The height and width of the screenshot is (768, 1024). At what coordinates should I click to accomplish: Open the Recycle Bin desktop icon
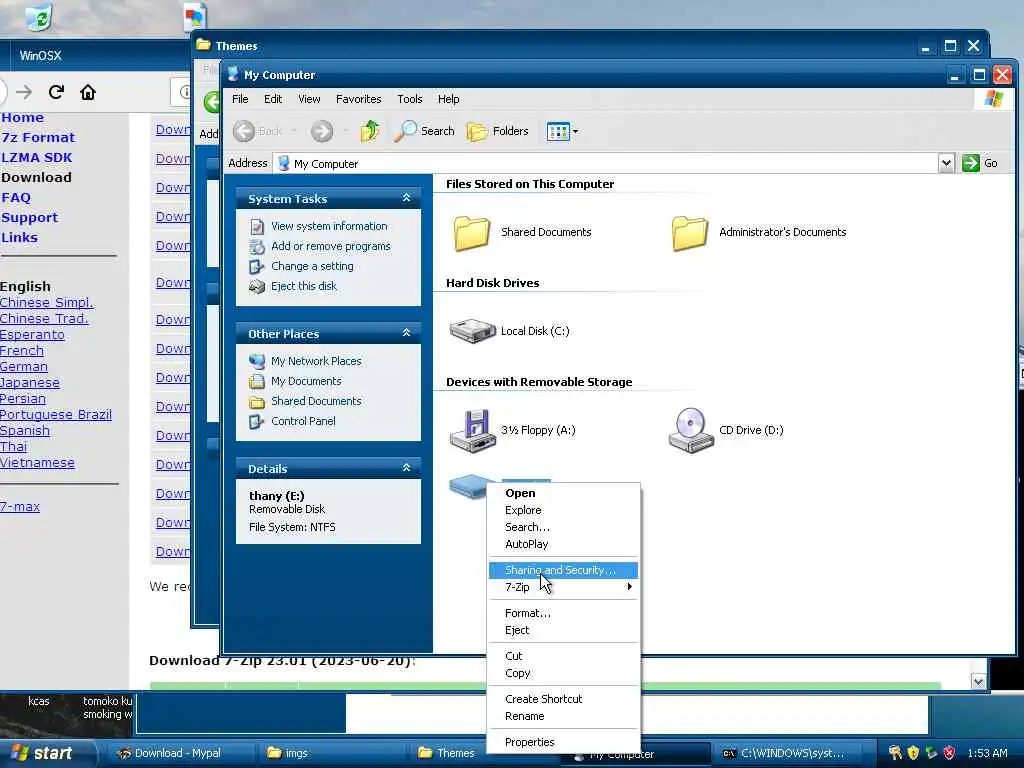(39, 16)
